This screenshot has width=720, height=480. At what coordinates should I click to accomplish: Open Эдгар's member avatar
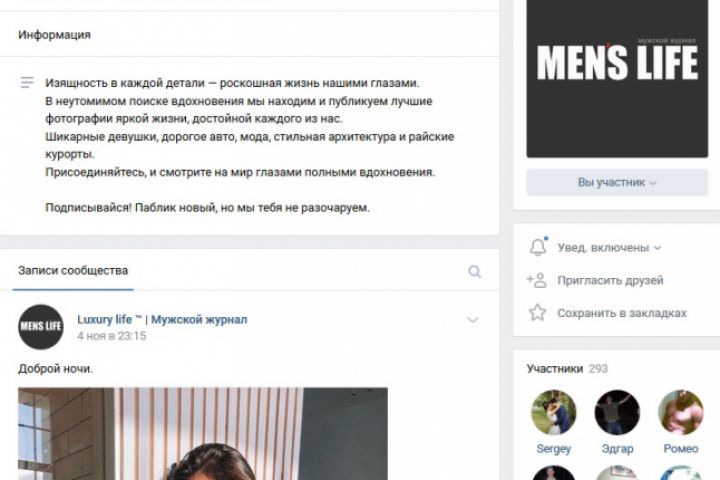click(x=617, y=412)
